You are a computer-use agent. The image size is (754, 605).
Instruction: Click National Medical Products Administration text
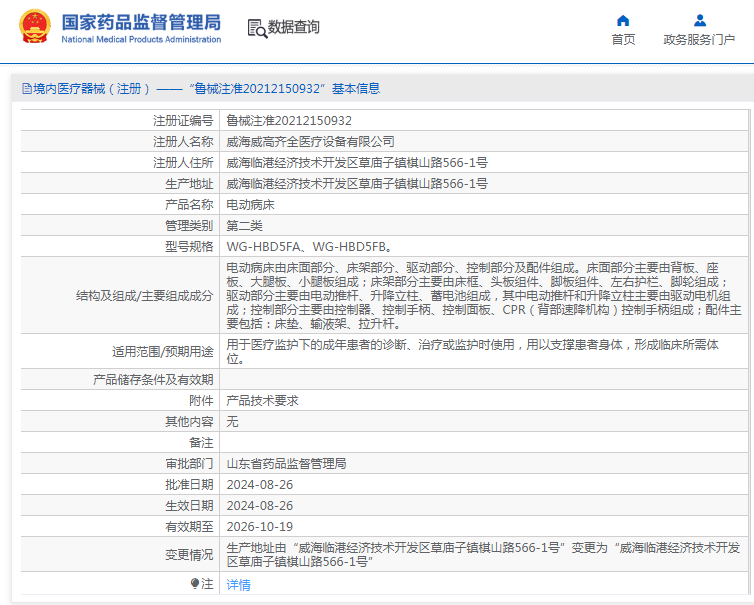(141, 39)
